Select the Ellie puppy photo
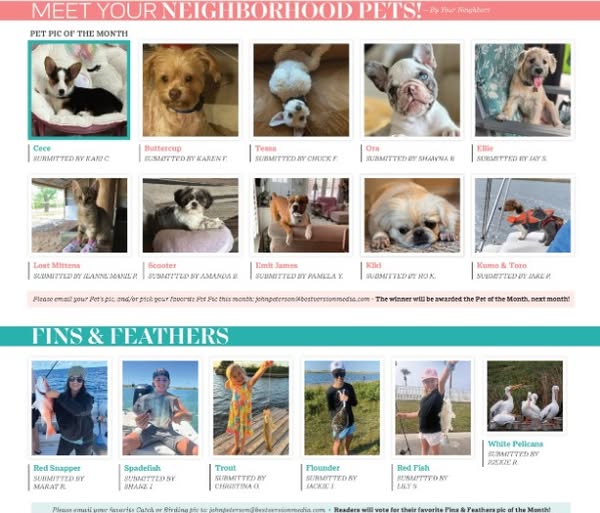This screenshot has width=600, height=513. point(523,90)
